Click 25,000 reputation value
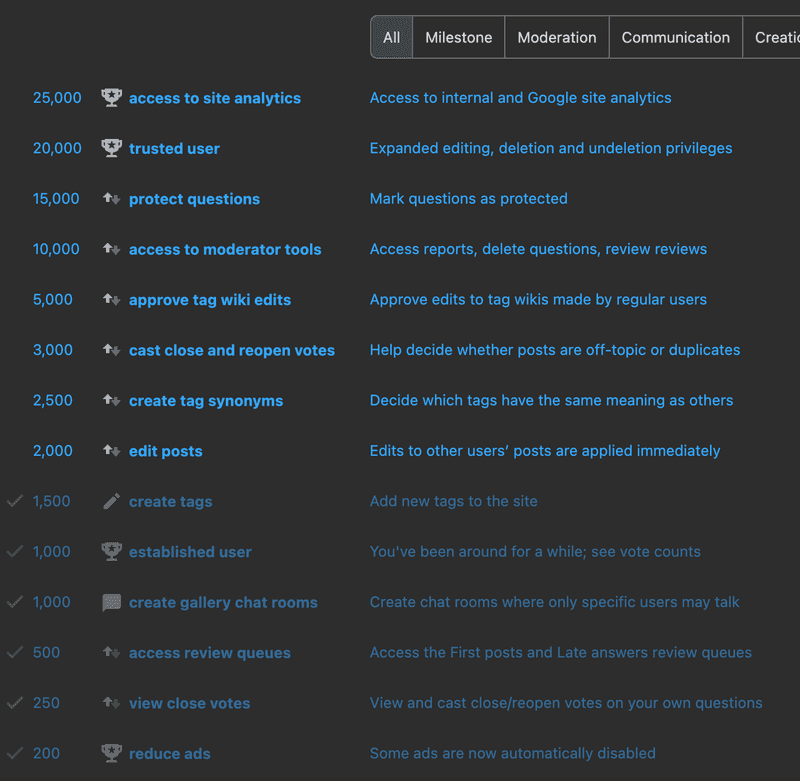This screenshot has width=800, height=781. point(57,97)
